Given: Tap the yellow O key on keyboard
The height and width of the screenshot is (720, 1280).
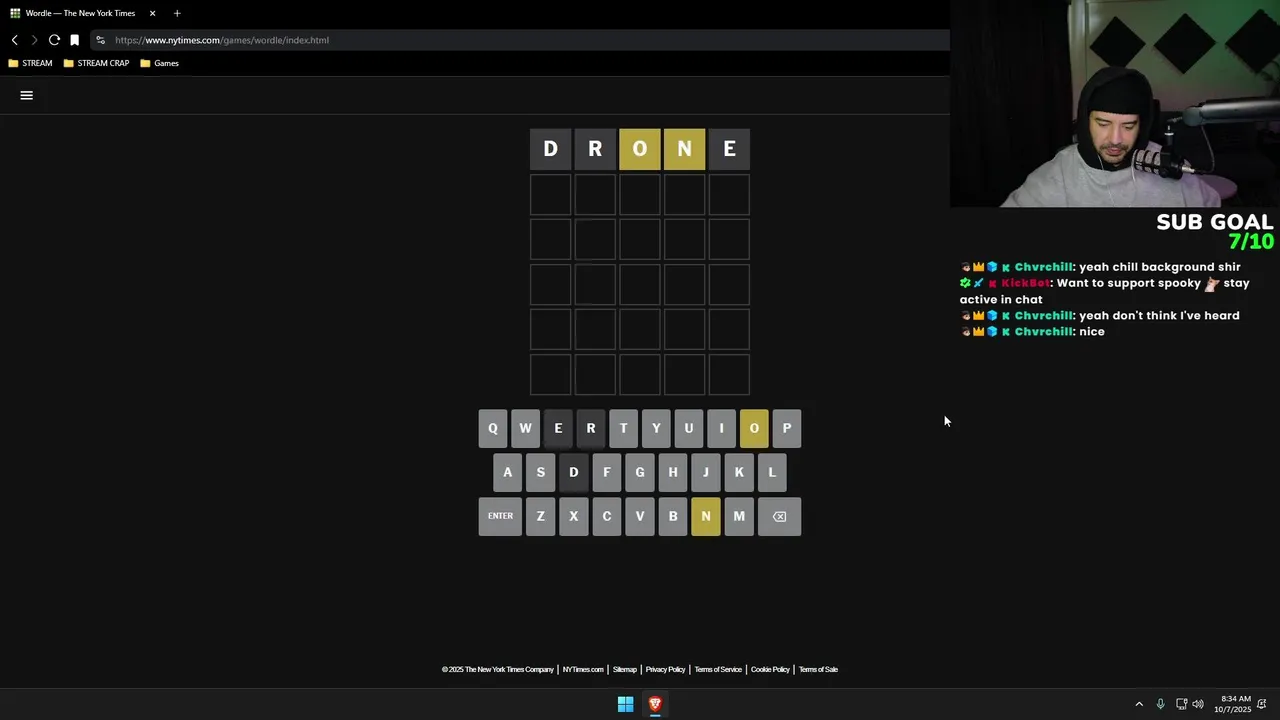Looking at the screenshot, I should (x=754, y=428).
